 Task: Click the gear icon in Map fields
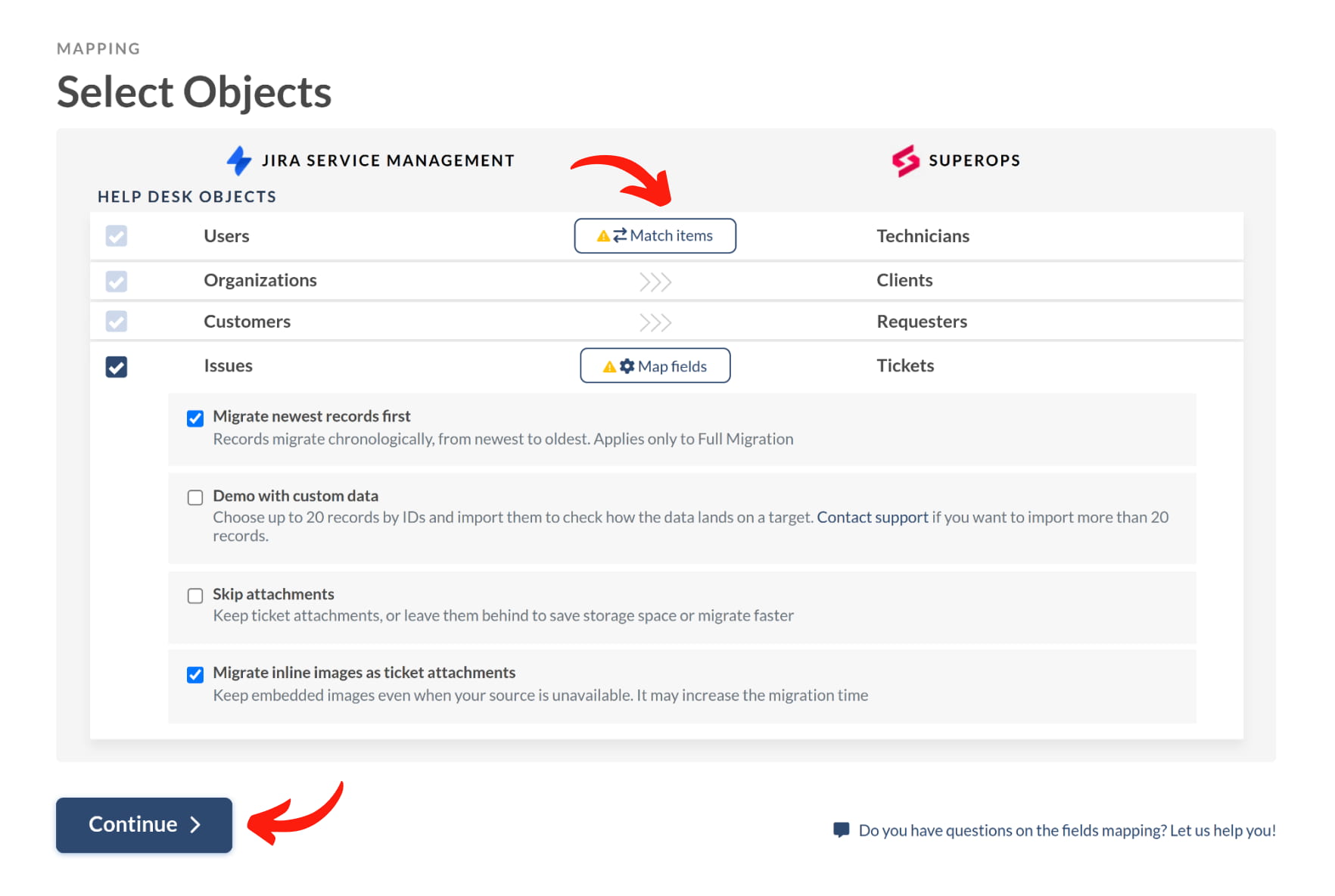point(627,366)
